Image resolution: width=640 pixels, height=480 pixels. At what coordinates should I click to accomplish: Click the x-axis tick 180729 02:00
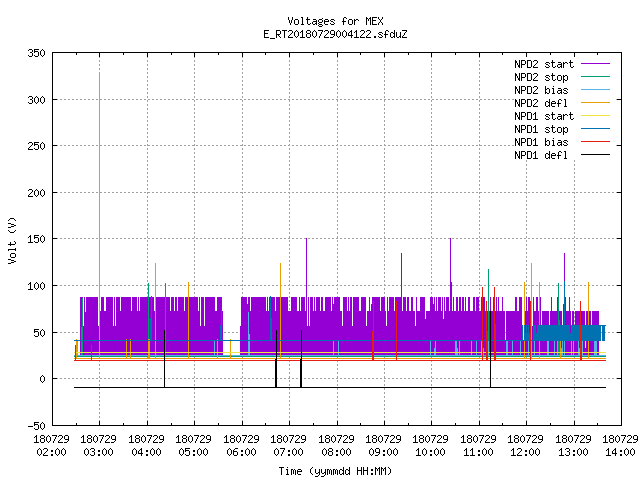pos(51,446)
